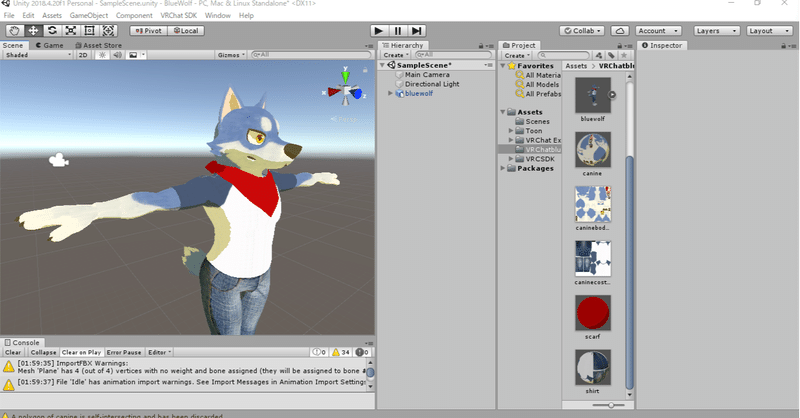Open the Window menu
This screenshot has width=800, height=418.
218,15
